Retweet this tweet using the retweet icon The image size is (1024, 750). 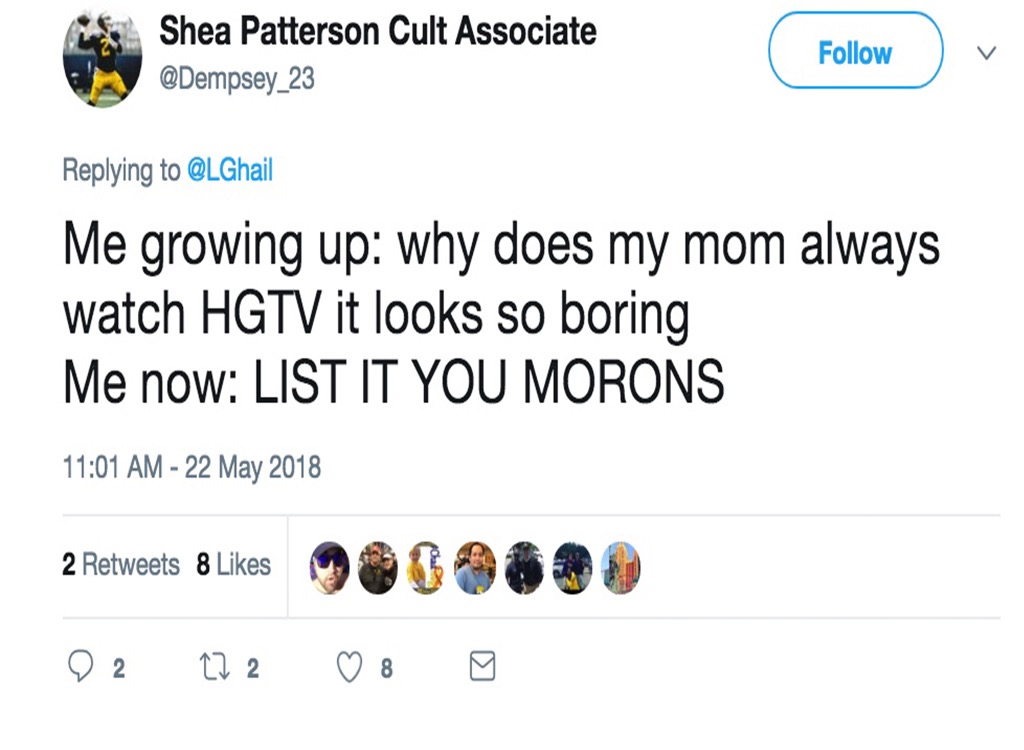(214, 667)
